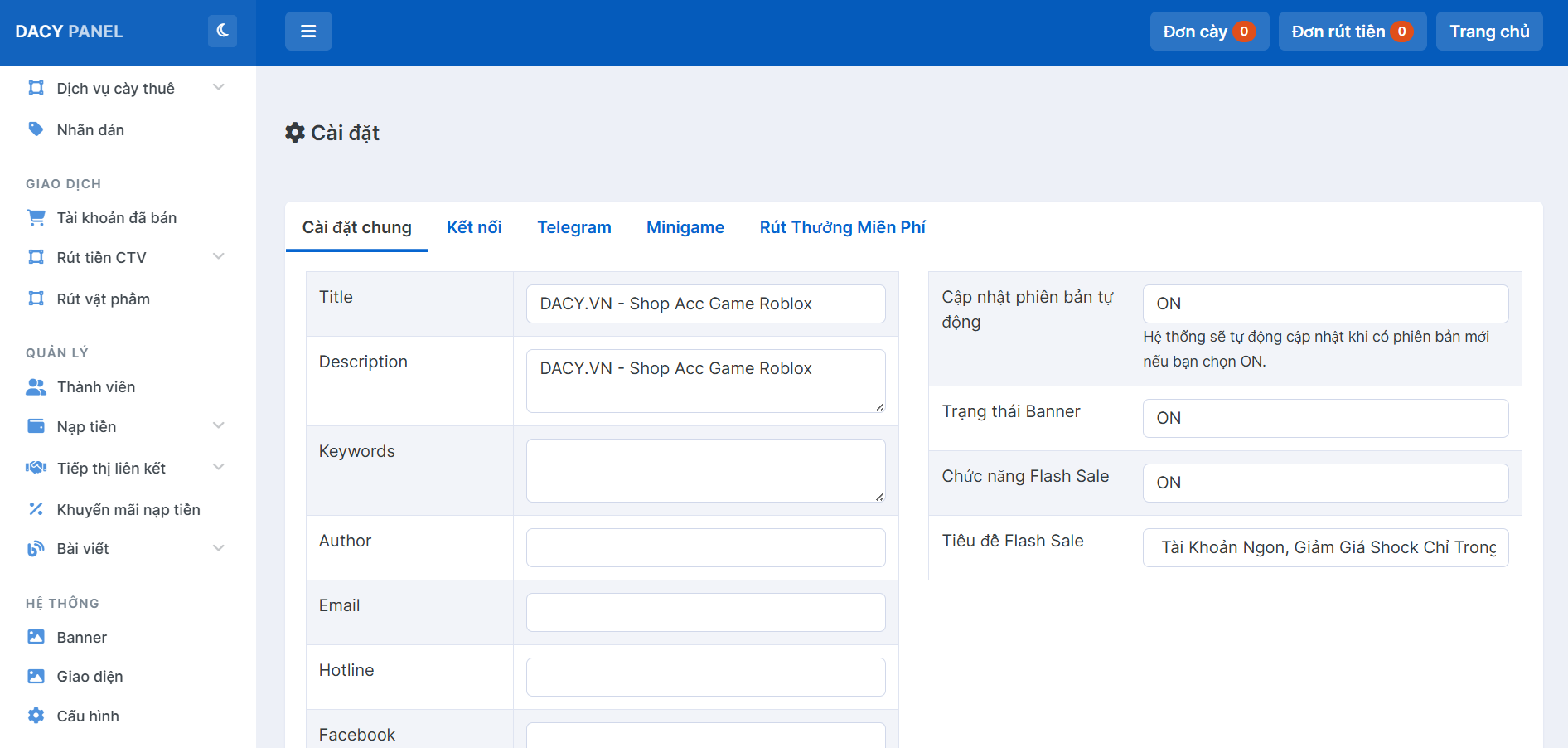This screenshot has height=748, width=1568.
Task: Click the Nạp tiền wallet icon
Action: click(x=36, y=426)
